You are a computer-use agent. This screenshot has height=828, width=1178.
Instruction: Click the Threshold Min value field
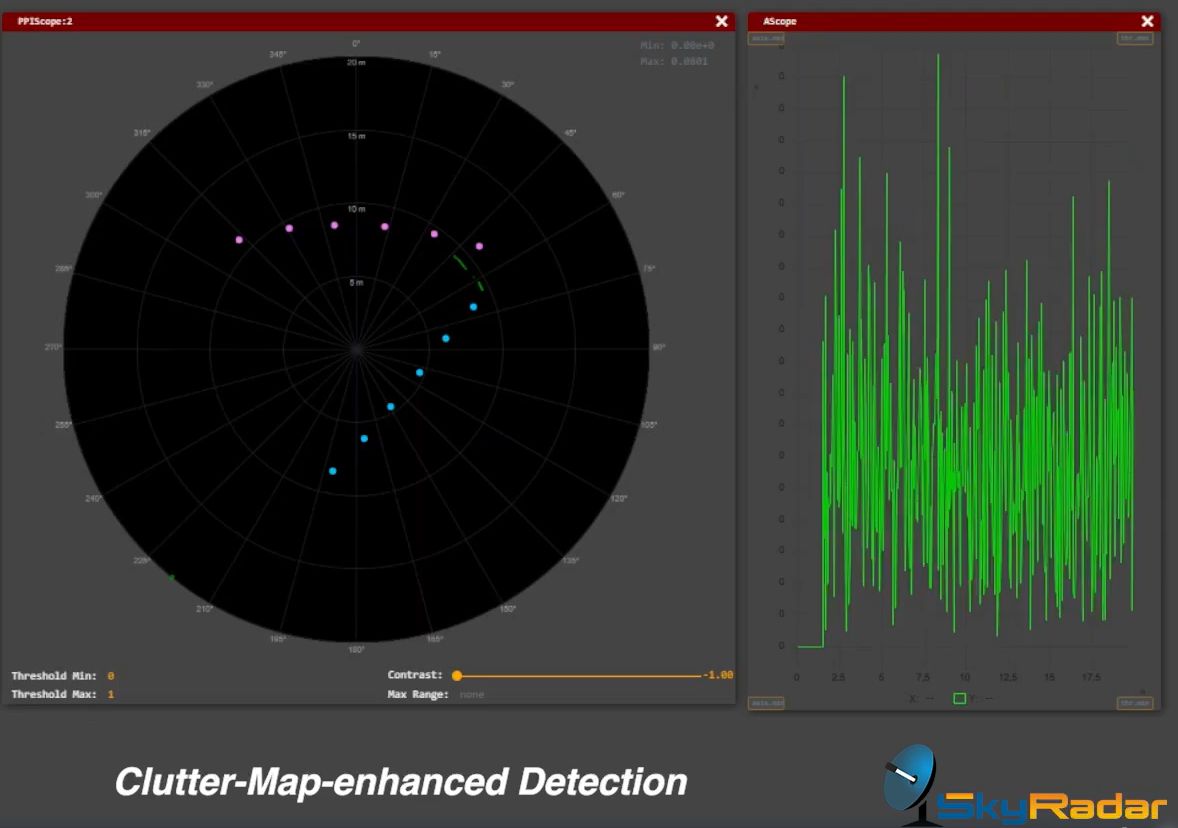pos(111,677)
